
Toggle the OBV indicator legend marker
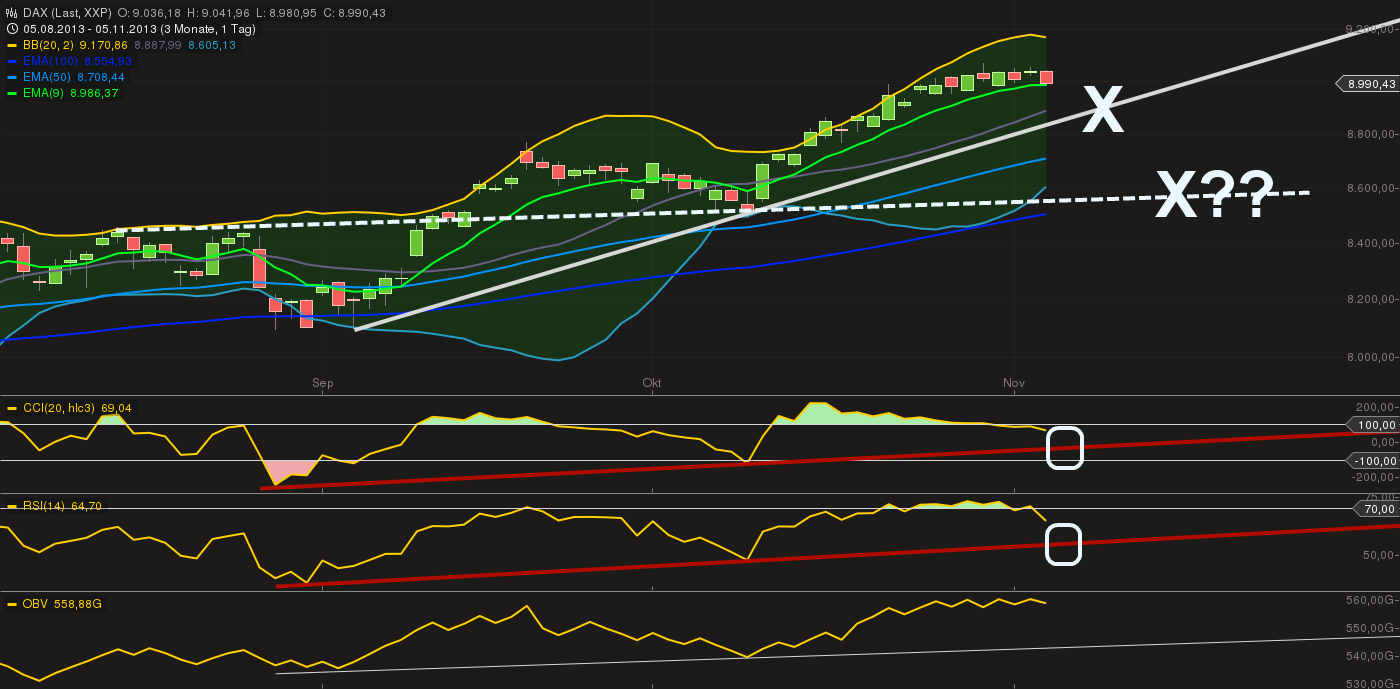click(x=12, y=603)
